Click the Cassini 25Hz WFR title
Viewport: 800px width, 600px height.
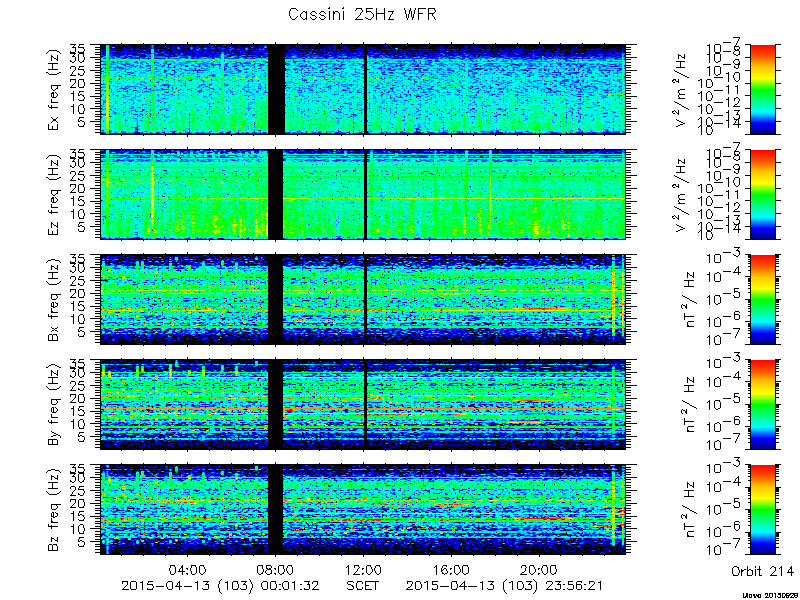[x=362, y=14]
